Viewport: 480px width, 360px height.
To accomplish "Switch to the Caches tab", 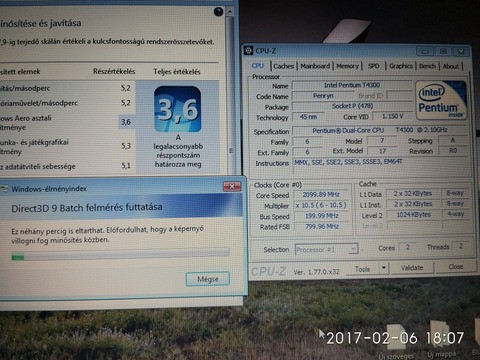I will 283,66.
